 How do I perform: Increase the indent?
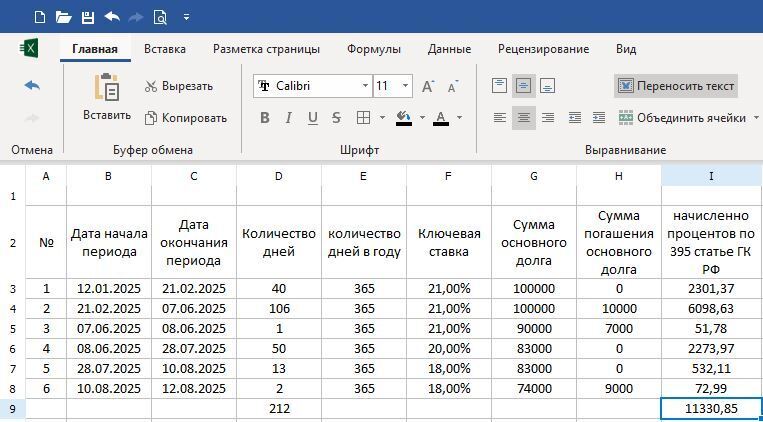tap(599, 118)
